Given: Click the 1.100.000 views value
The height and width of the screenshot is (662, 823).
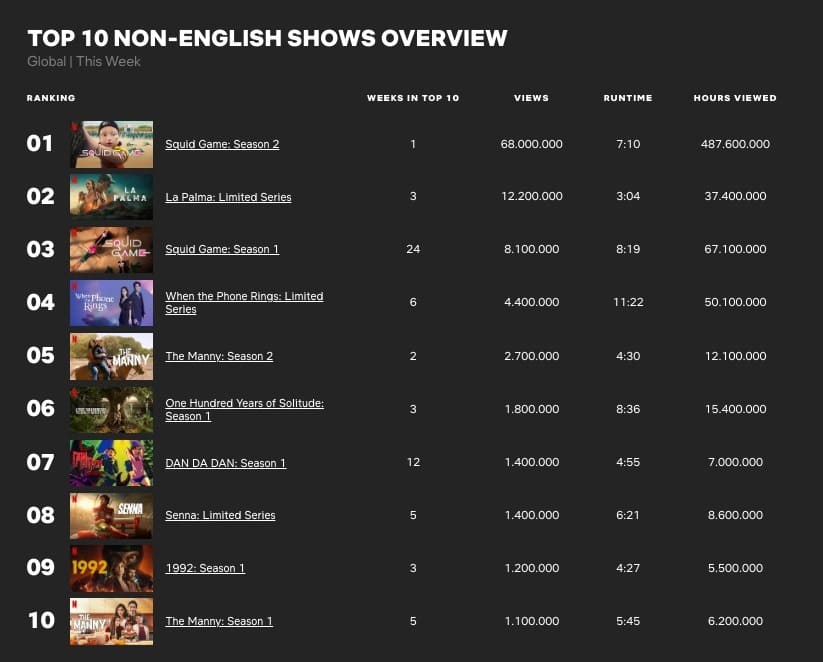Looking at the screenshot, I should (x=532, y=621).
